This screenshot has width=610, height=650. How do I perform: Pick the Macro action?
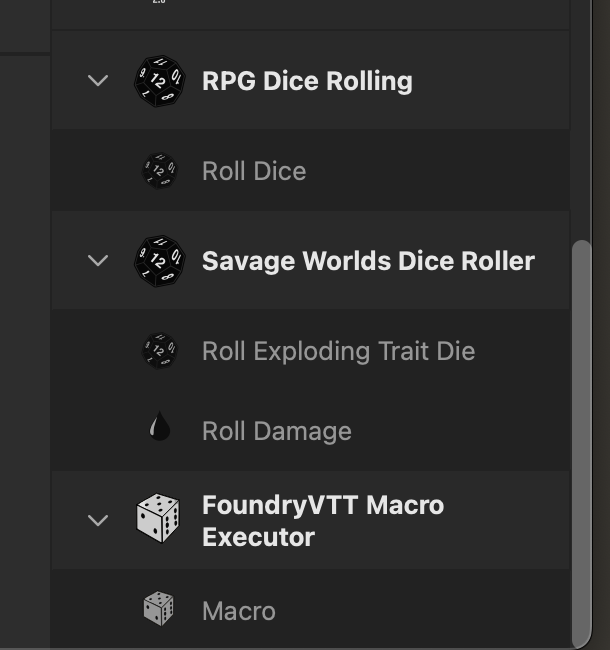coord(311,610)
